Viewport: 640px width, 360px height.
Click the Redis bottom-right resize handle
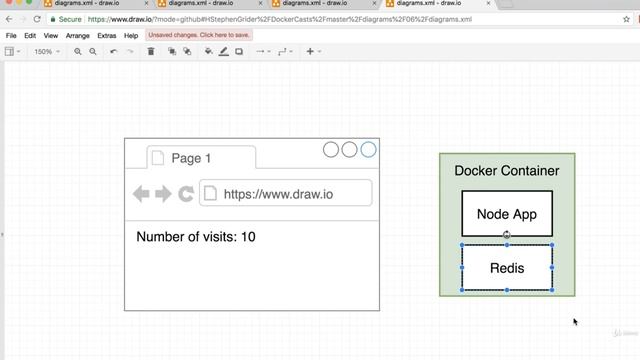point(552,290)
